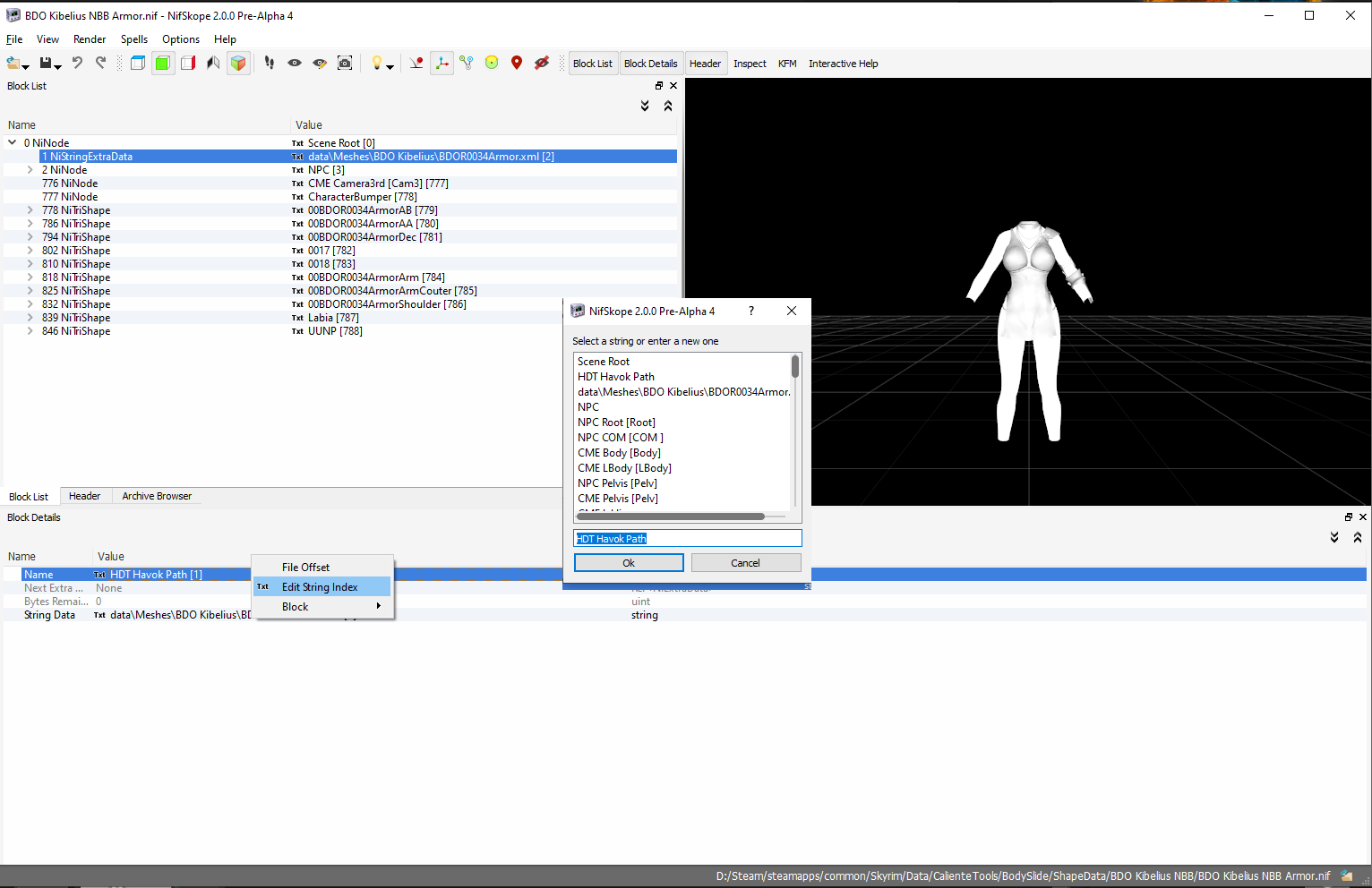1372x888 pixels.
Task: Click the footsteps walk view icon
Action: (x=270, y=63)
